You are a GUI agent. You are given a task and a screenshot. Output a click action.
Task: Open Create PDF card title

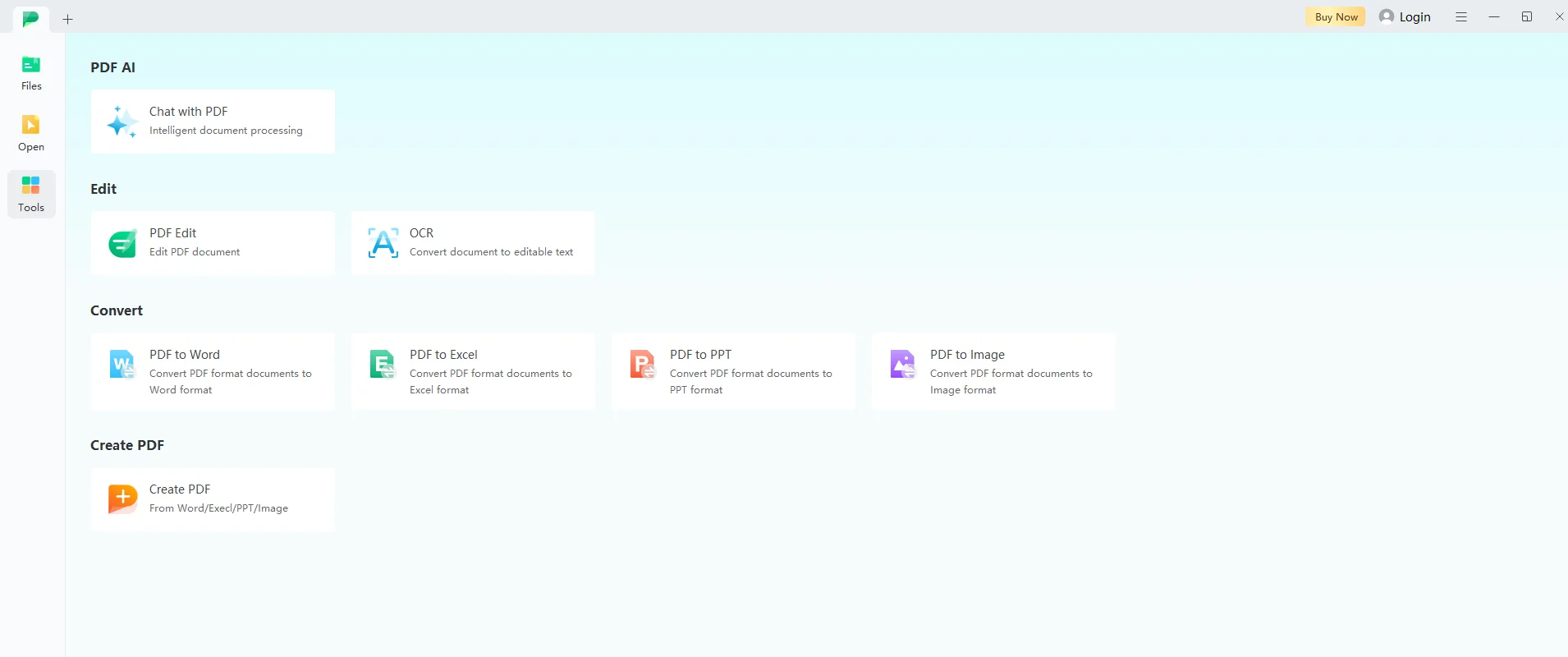point(180,489)
